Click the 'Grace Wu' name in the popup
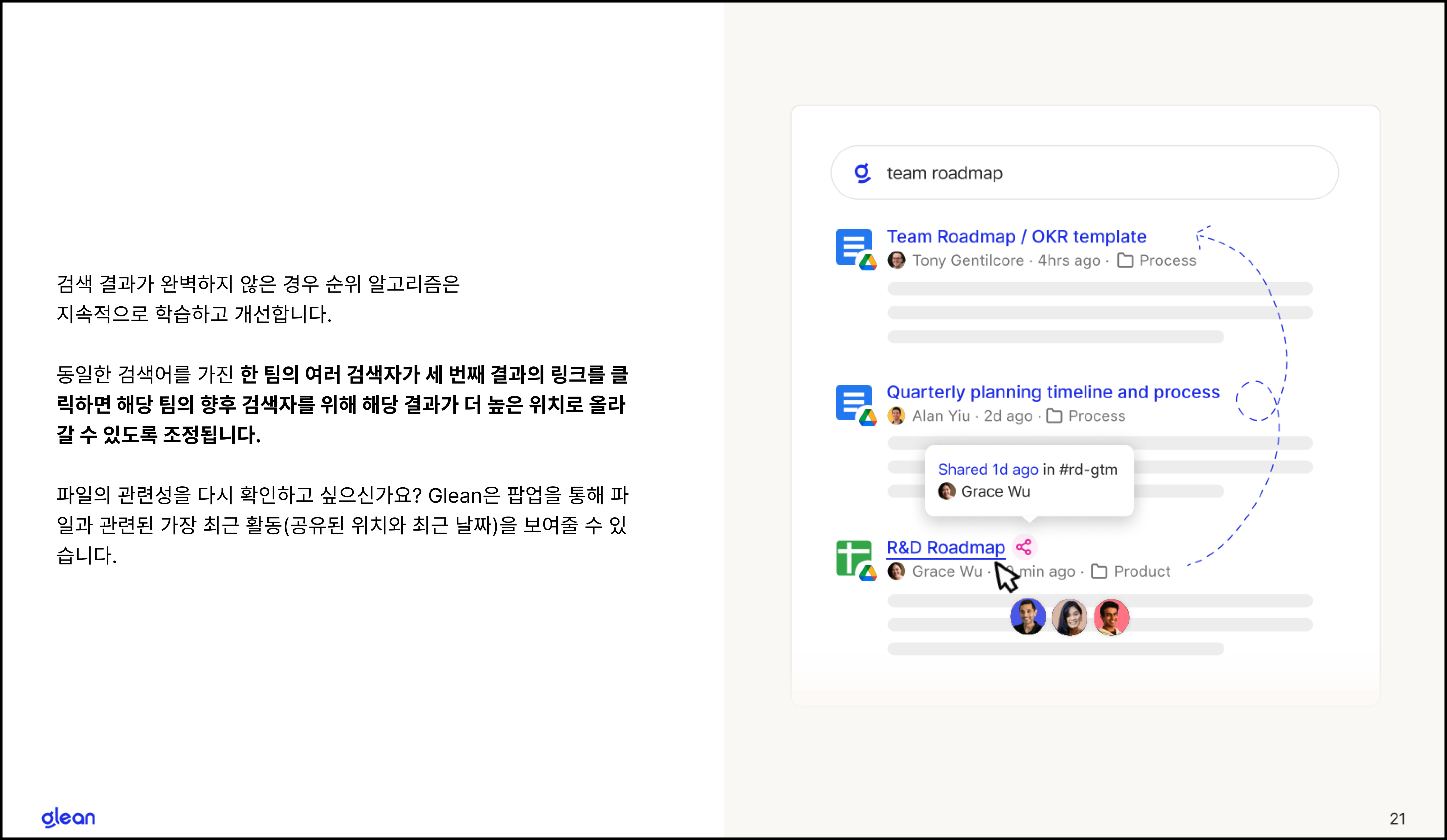This screenshot has width=1447, height=840. tap(996, 492)
